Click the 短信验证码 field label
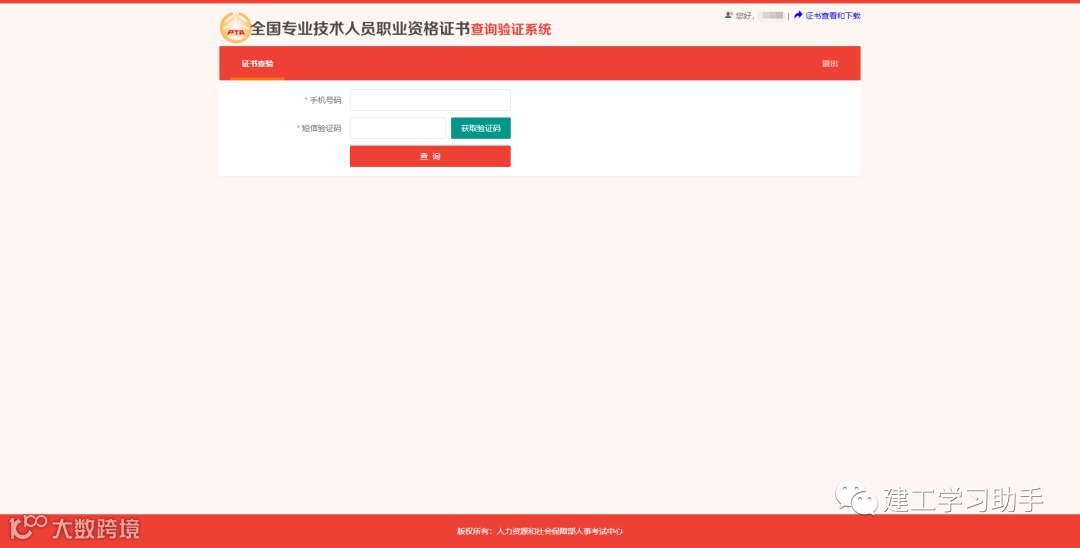Viewport: 1080px width, 548px height. coord(320,128)
